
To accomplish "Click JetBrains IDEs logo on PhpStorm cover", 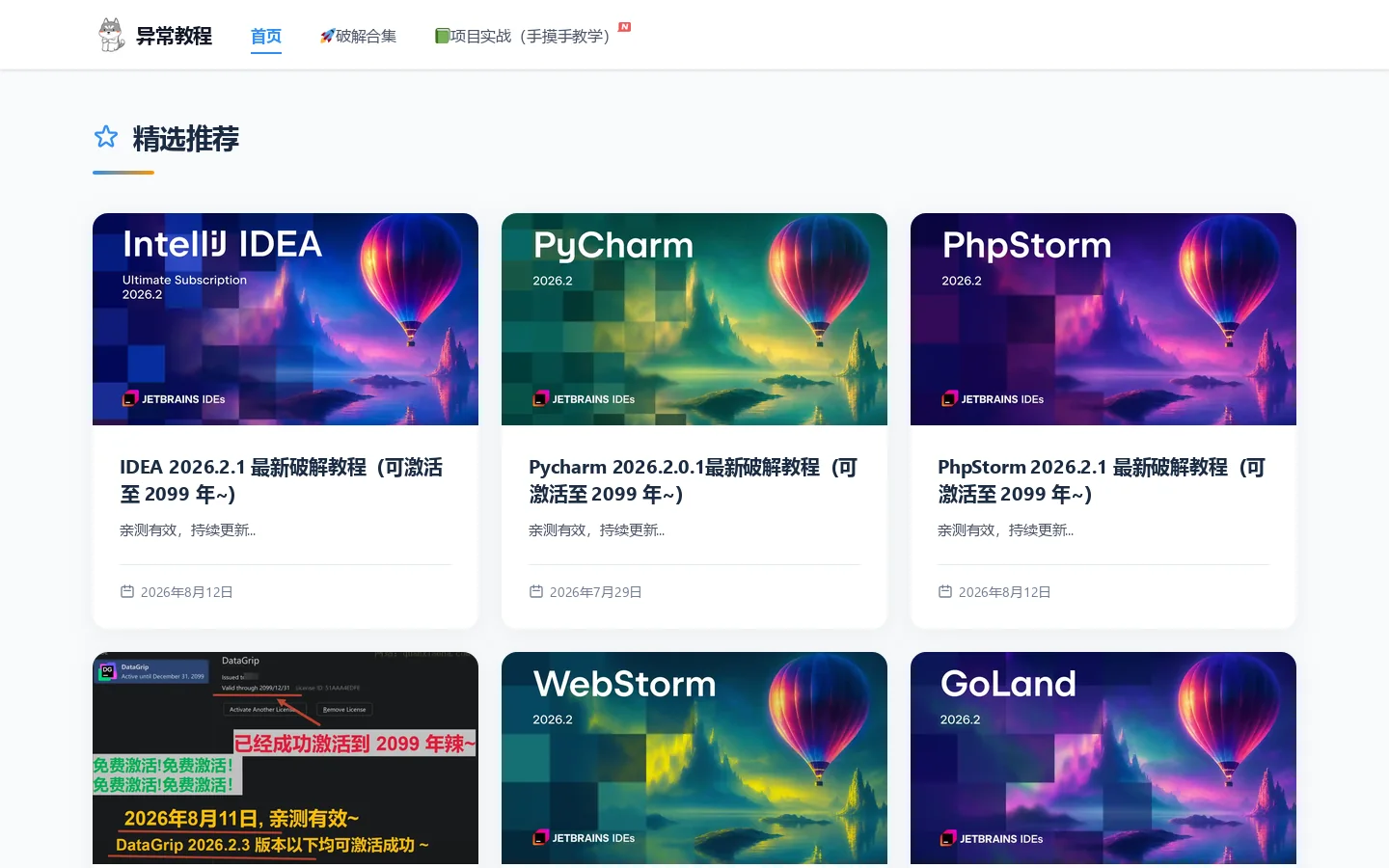I will click(993, 399).
